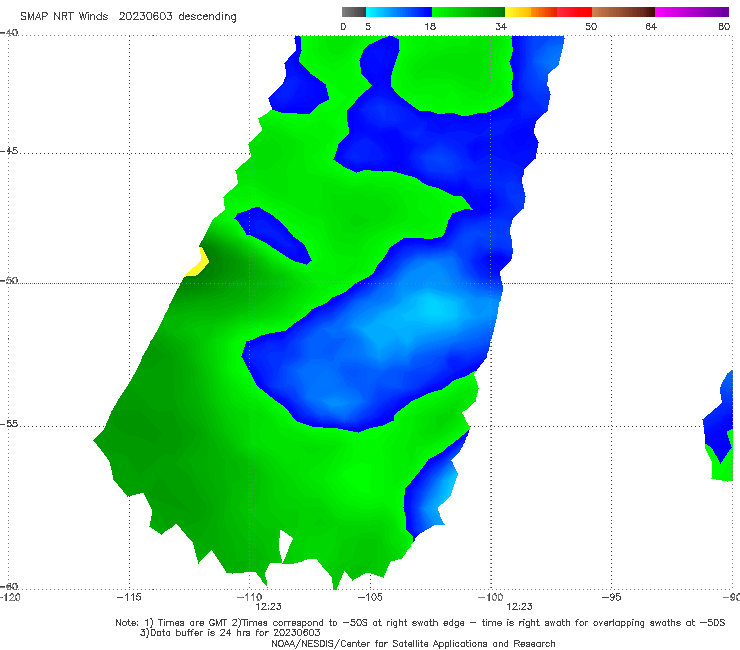Click the NOAA/NESDIS credit line
740x650 pixels.
point(413,644)
